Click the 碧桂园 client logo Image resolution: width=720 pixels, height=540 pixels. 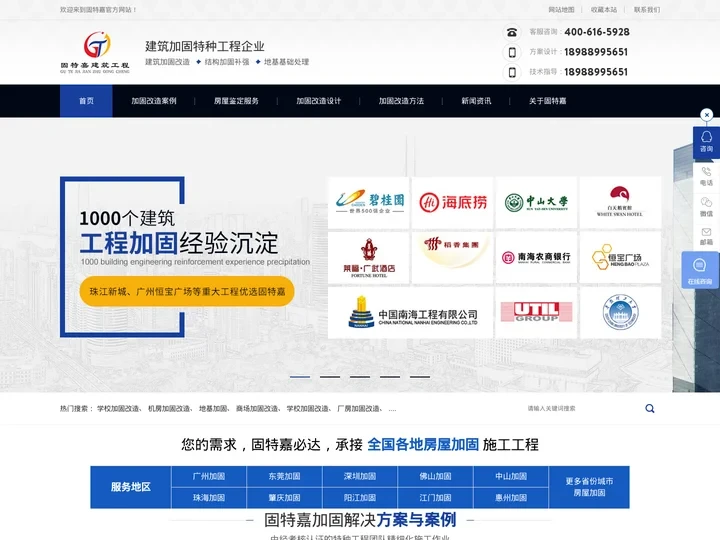369,202
